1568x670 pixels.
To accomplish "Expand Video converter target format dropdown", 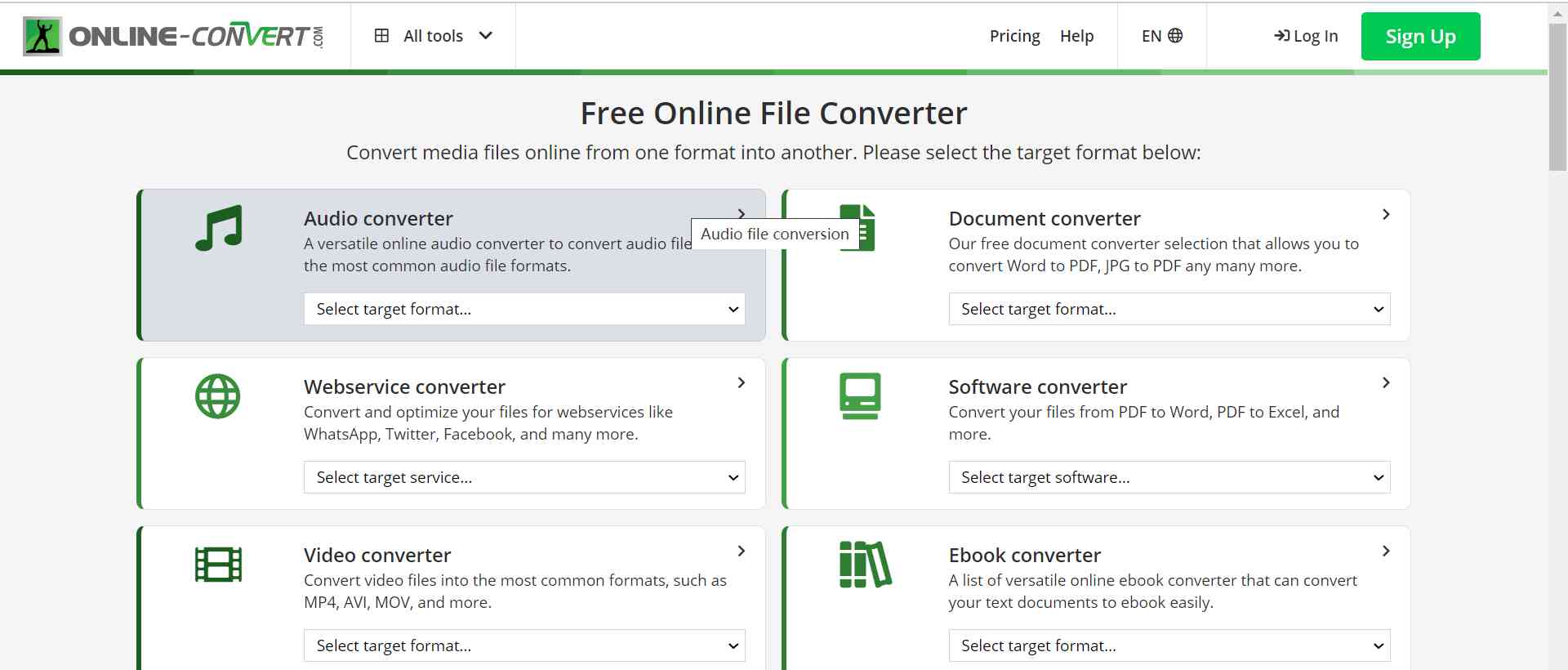I will pos(524,645).
